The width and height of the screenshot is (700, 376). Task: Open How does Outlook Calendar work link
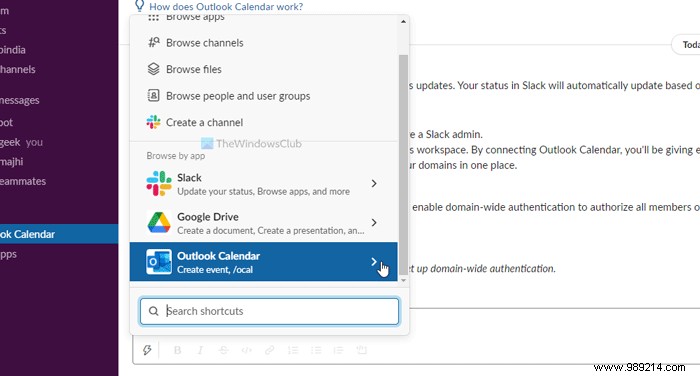point(226,7)
